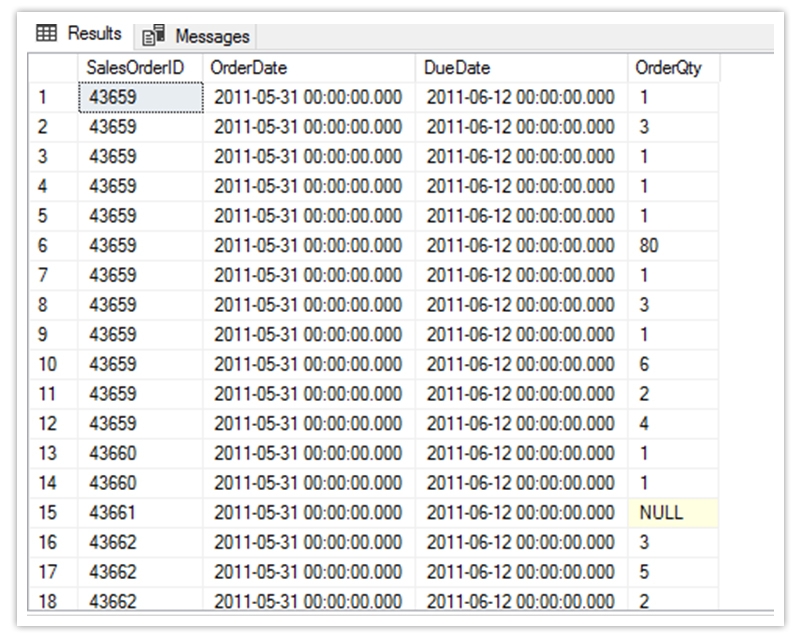Select row header 2
Image resolution: width=800 pixels, height=638 pixels.
(x=53, y=127)
